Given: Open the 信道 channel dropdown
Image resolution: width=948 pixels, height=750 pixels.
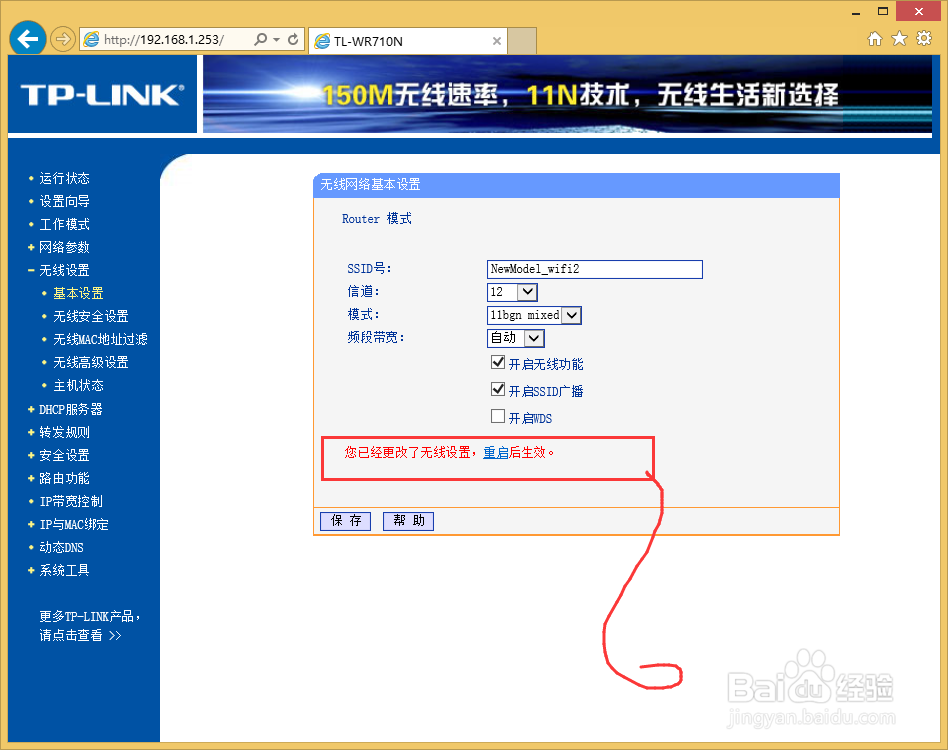Looking at the screenshot, I should pos(512,292).
